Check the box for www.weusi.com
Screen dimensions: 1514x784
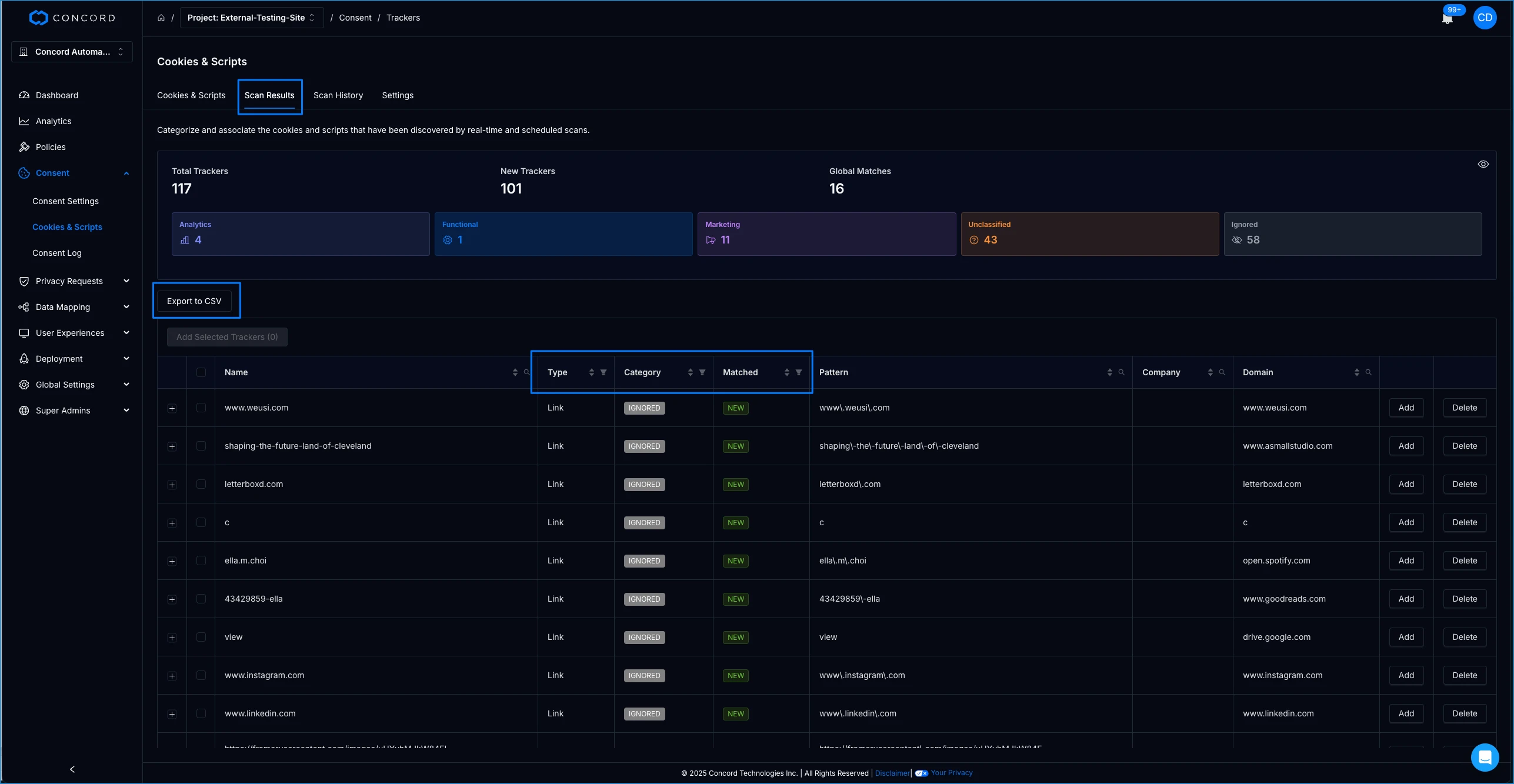[x=201, y=408]
